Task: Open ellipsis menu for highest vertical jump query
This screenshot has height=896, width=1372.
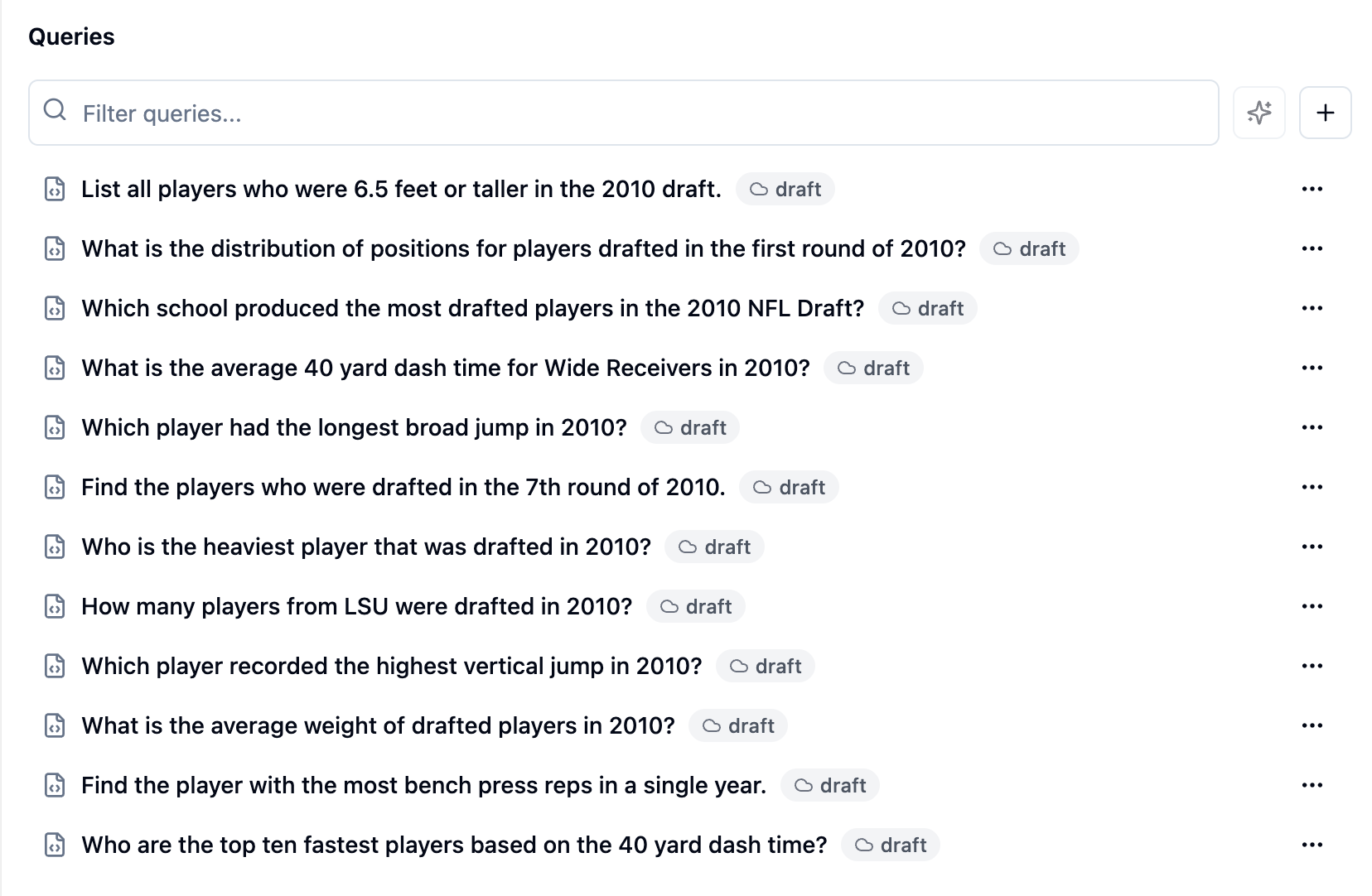Action: click(x=1312, y=666)
